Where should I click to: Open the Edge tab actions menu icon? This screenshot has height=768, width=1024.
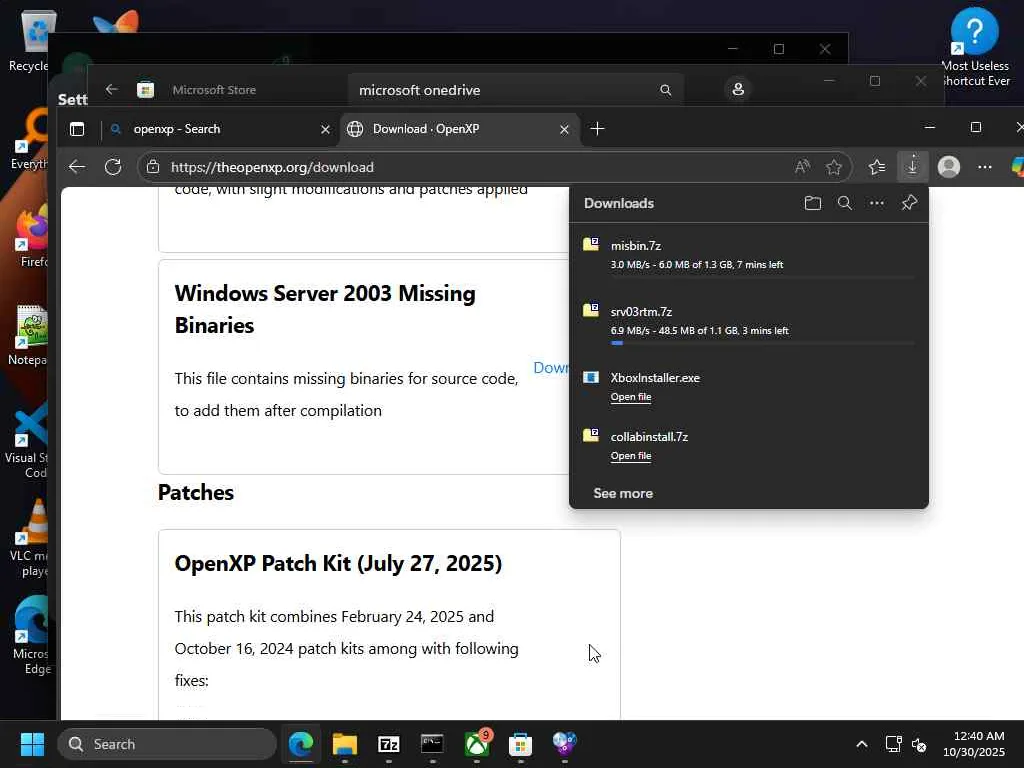pos(77,129)
